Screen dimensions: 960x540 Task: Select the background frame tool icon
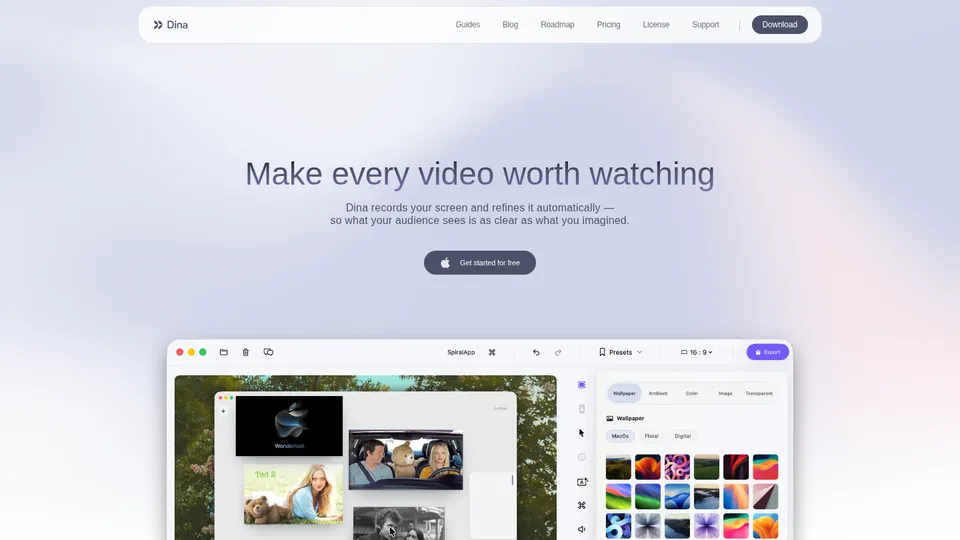[582, 384]
